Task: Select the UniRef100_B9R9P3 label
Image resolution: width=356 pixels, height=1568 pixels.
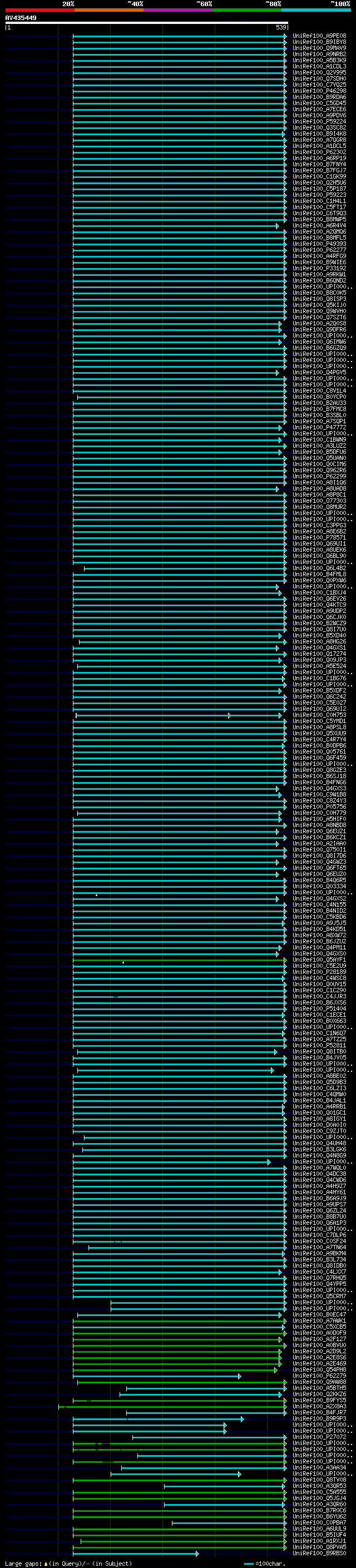Action: point(319,1418)
